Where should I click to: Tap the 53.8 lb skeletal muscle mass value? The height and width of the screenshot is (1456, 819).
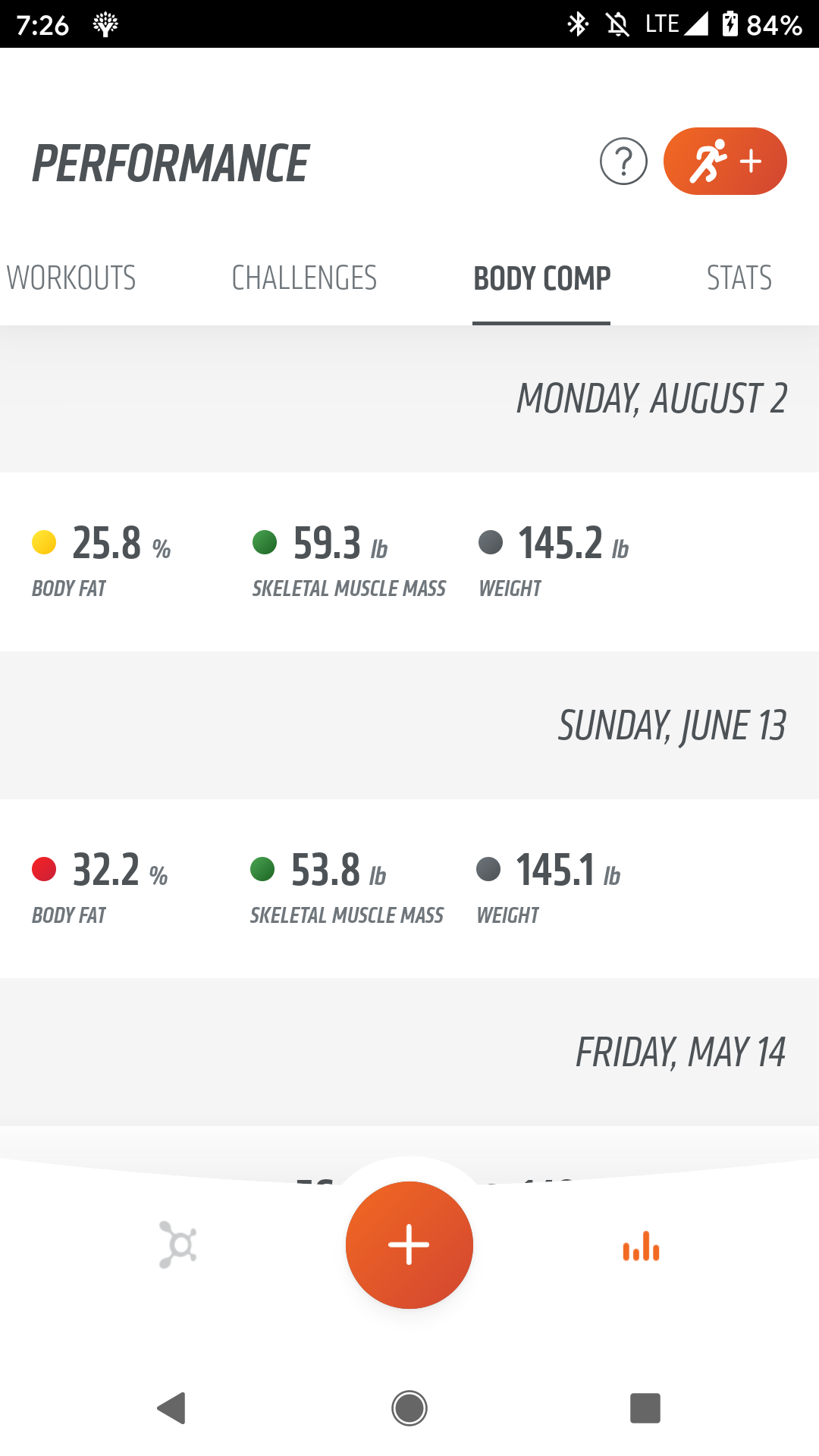pos(326,871)
